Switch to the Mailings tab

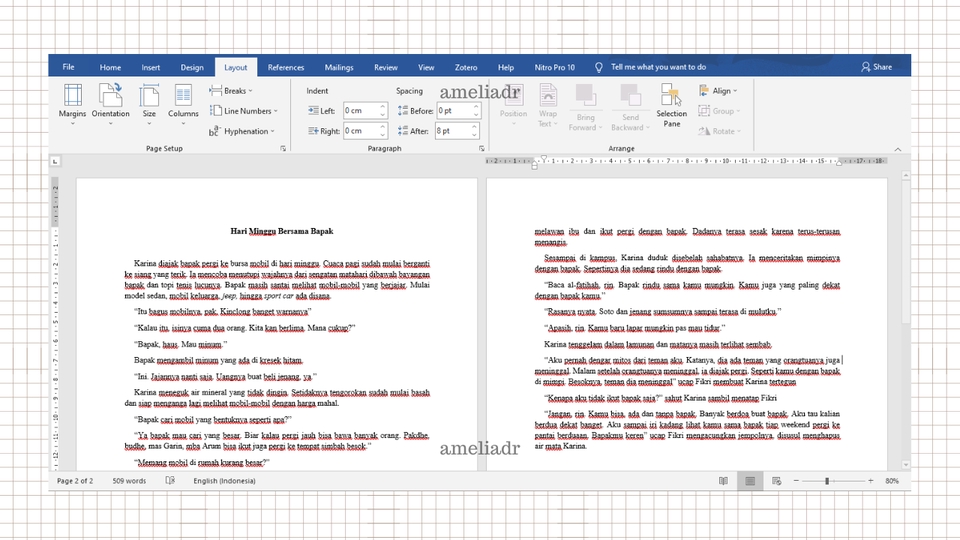pyautogui.click(x=339, y=67)
